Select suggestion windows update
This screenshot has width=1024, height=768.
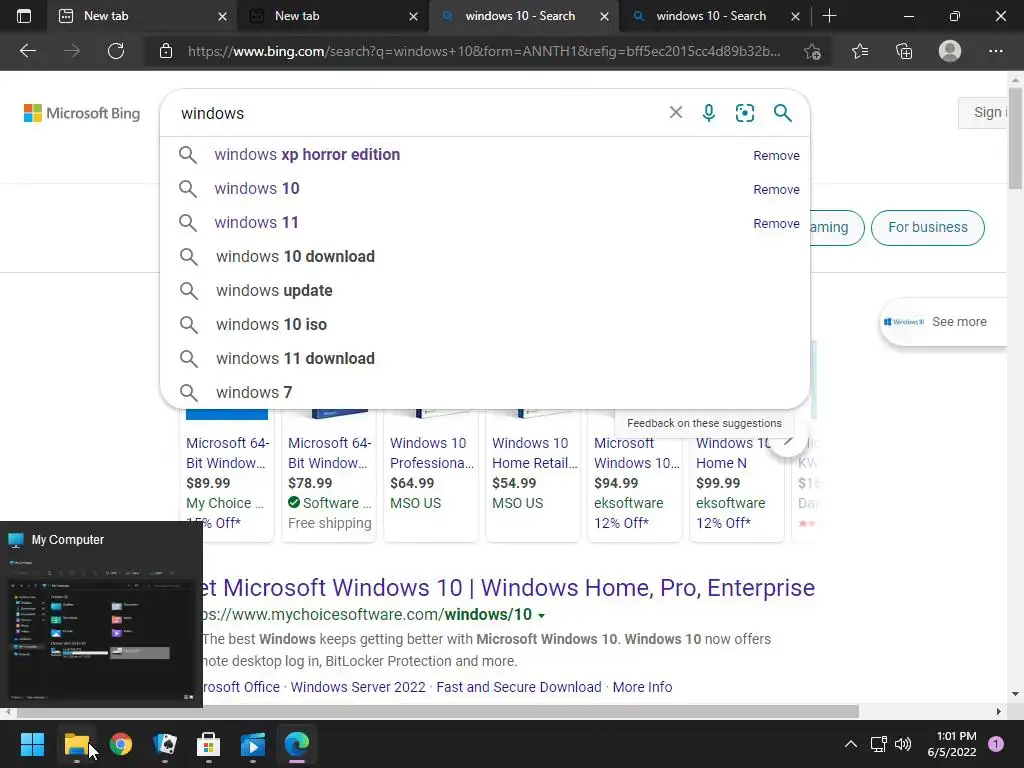tap(485, 291)
